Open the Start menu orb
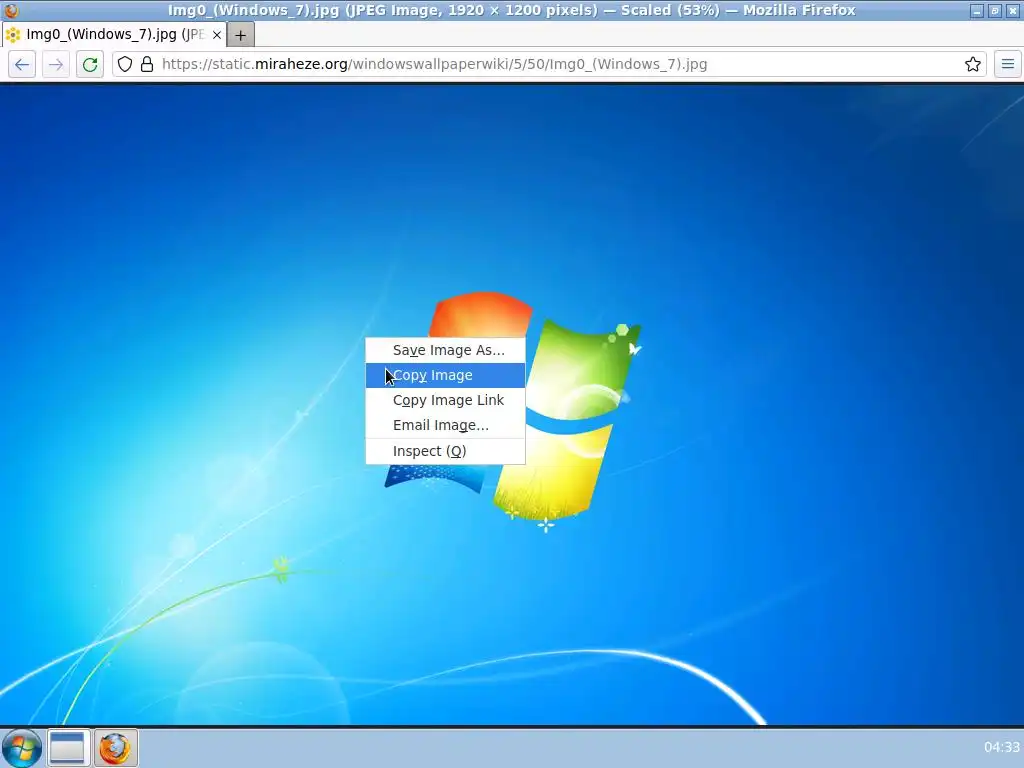The height and width of the screenshot is (768, 1024). pos(22,748)
